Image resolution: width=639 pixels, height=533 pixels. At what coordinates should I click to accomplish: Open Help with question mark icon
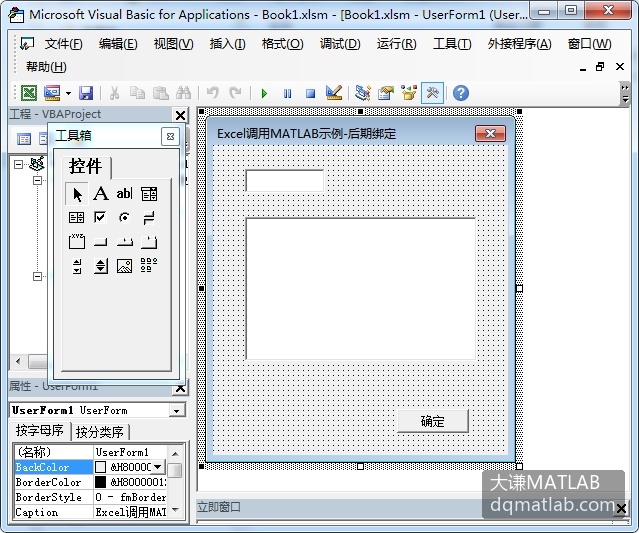[461, 93]
